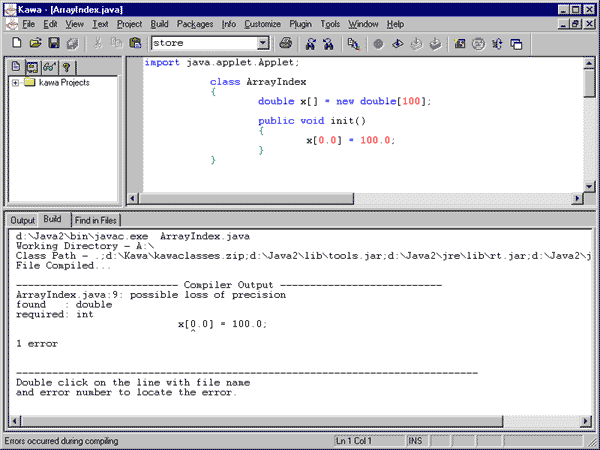Save the file with the floppy disk icon
The width and height of the screenshot is (600, 450).
coord(54,43)
